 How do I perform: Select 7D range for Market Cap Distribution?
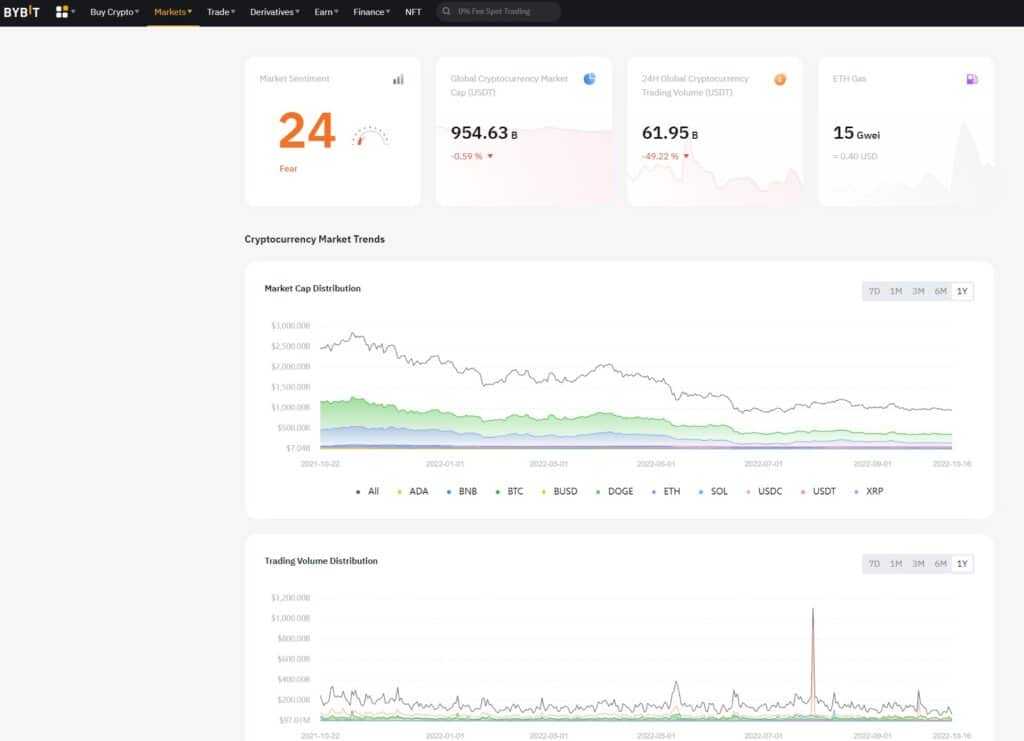pyautogui.click(x=874, y=291)
